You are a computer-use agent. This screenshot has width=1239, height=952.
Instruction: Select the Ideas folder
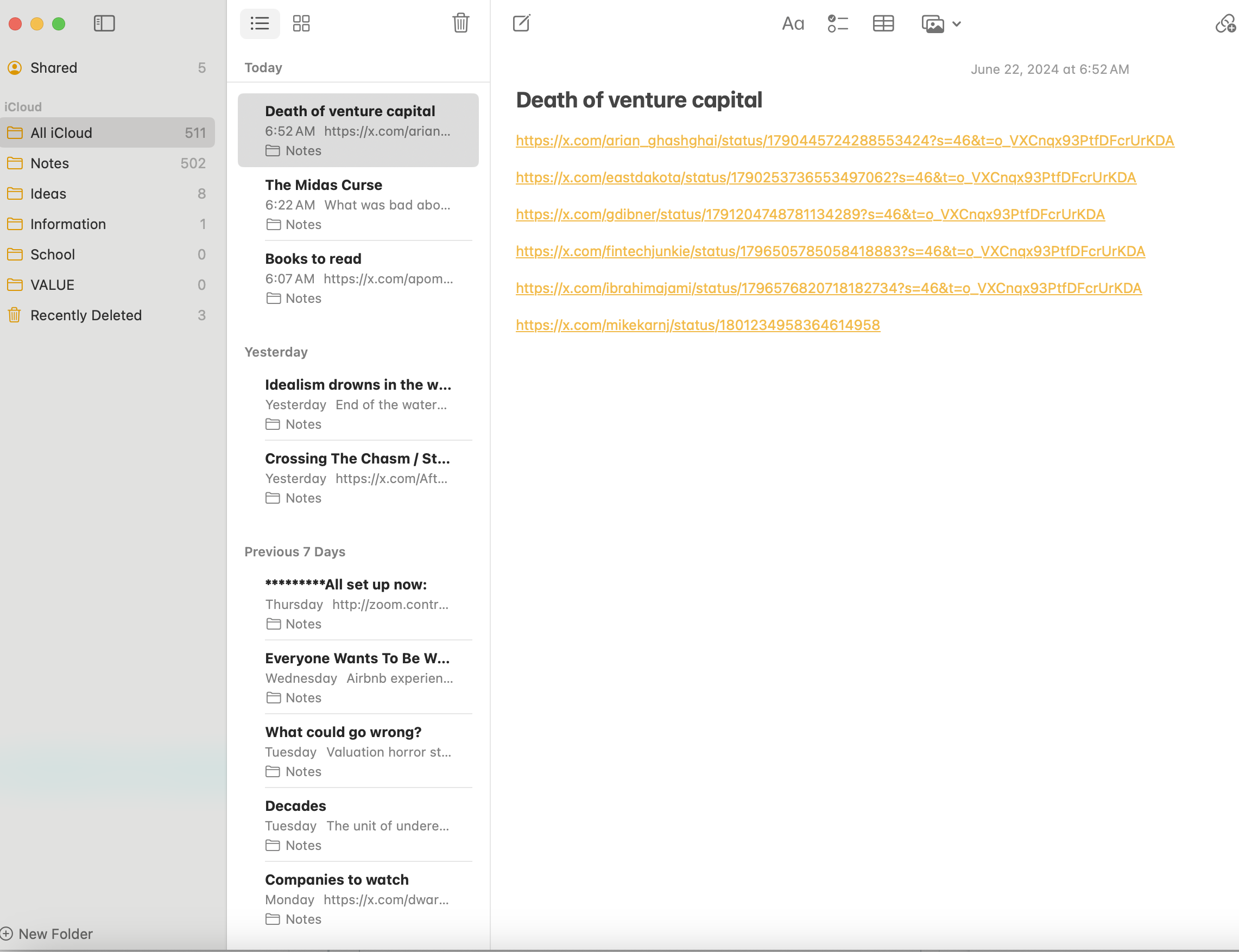click(x=48, y=194)
